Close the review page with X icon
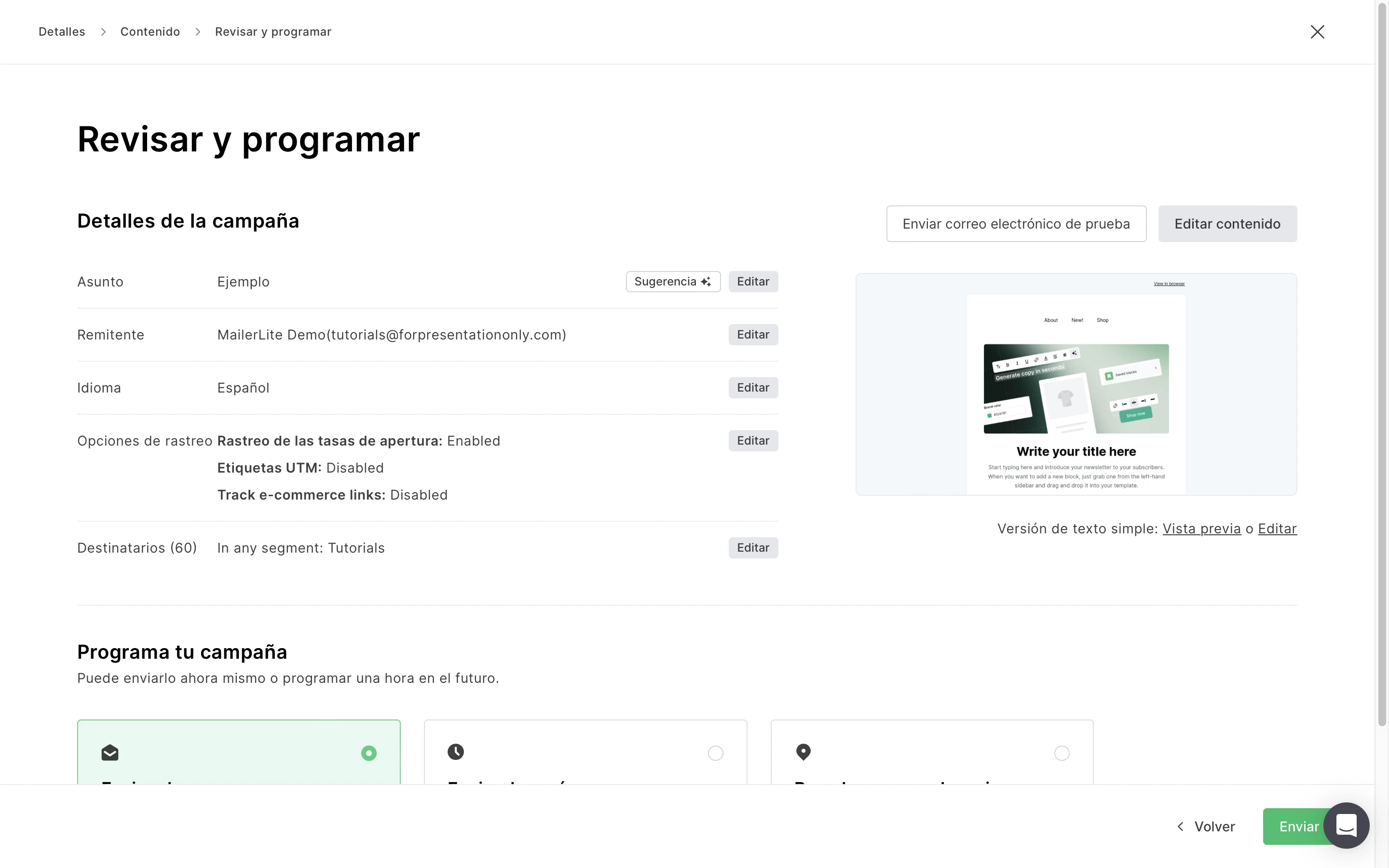Screen dimensions: 1389x868 point(1317,31)
